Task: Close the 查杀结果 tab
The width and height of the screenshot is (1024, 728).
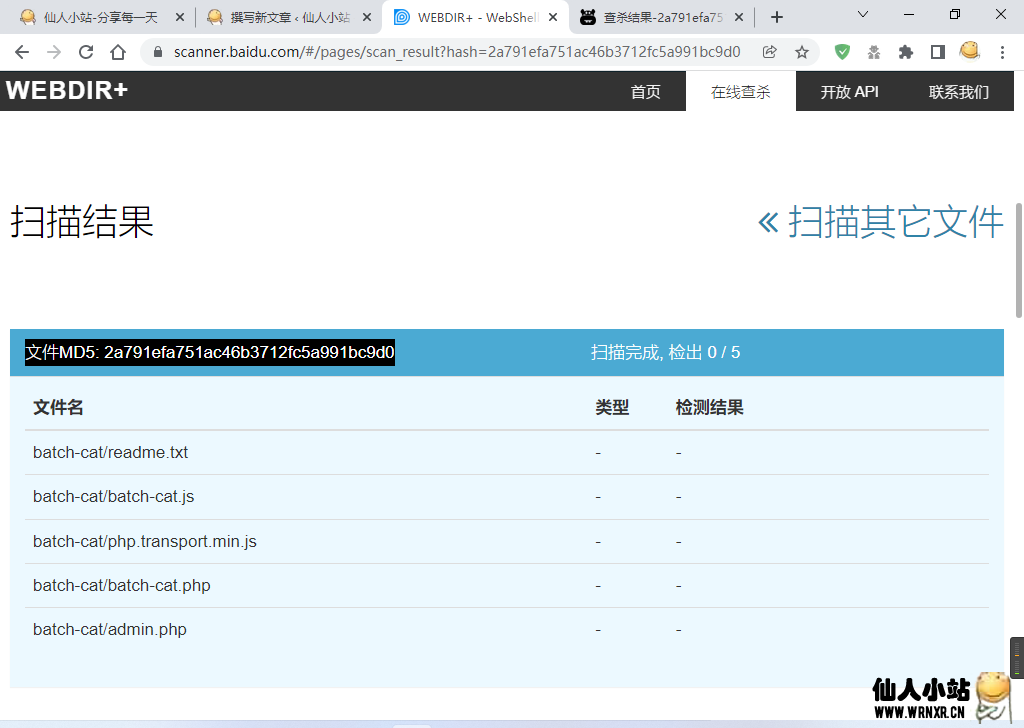Action: click(739, 18)
